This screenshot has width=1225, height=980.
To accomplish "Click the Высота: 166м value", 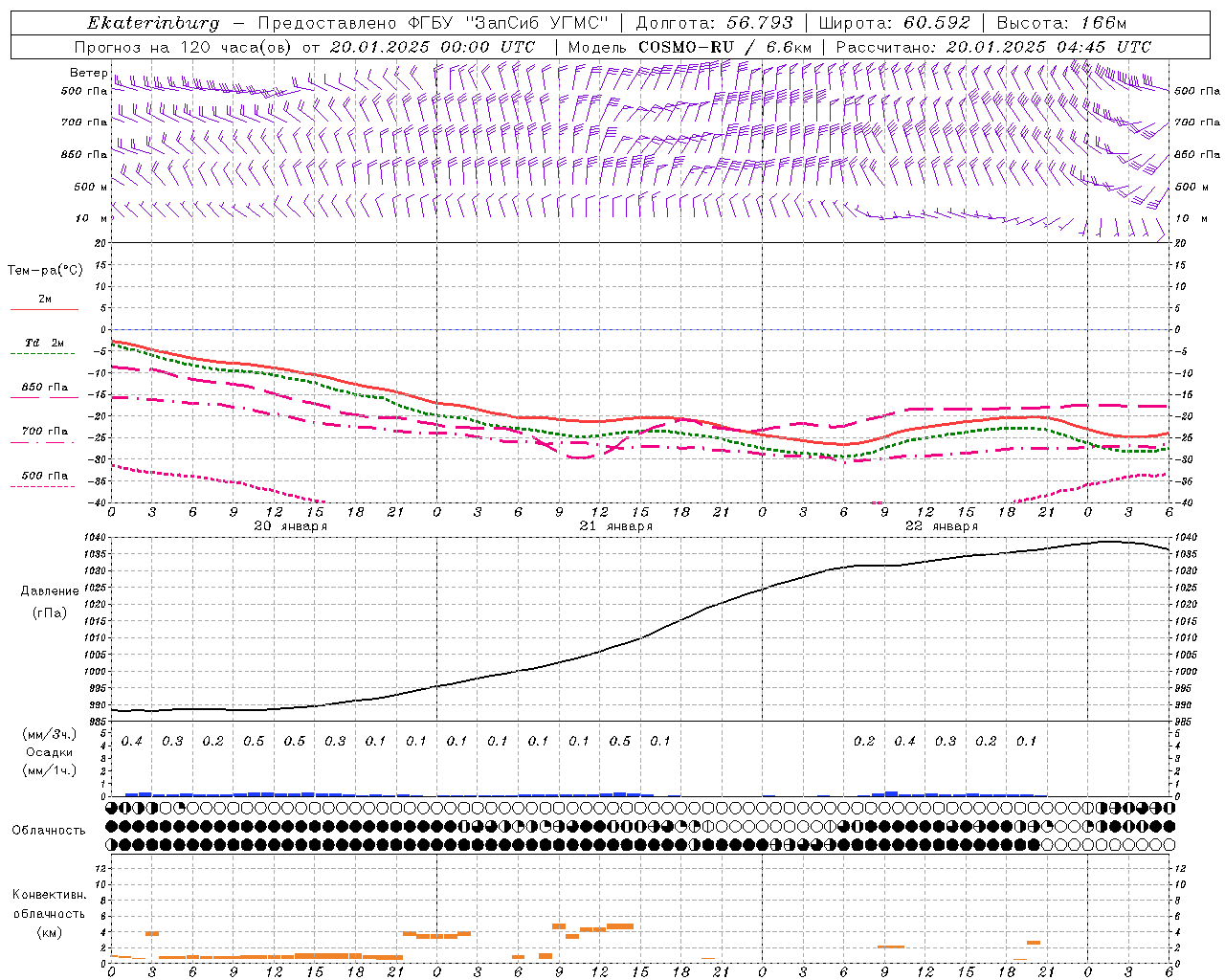I will coord(1061,23).
